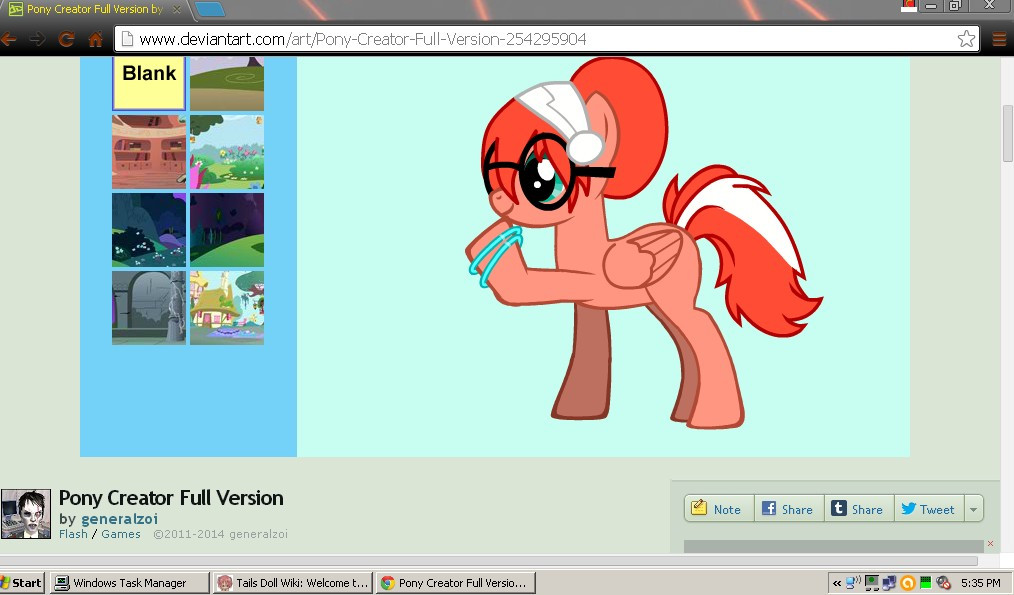Open the Games category link
Viewport: 1014px width, 595px height.
121,534
